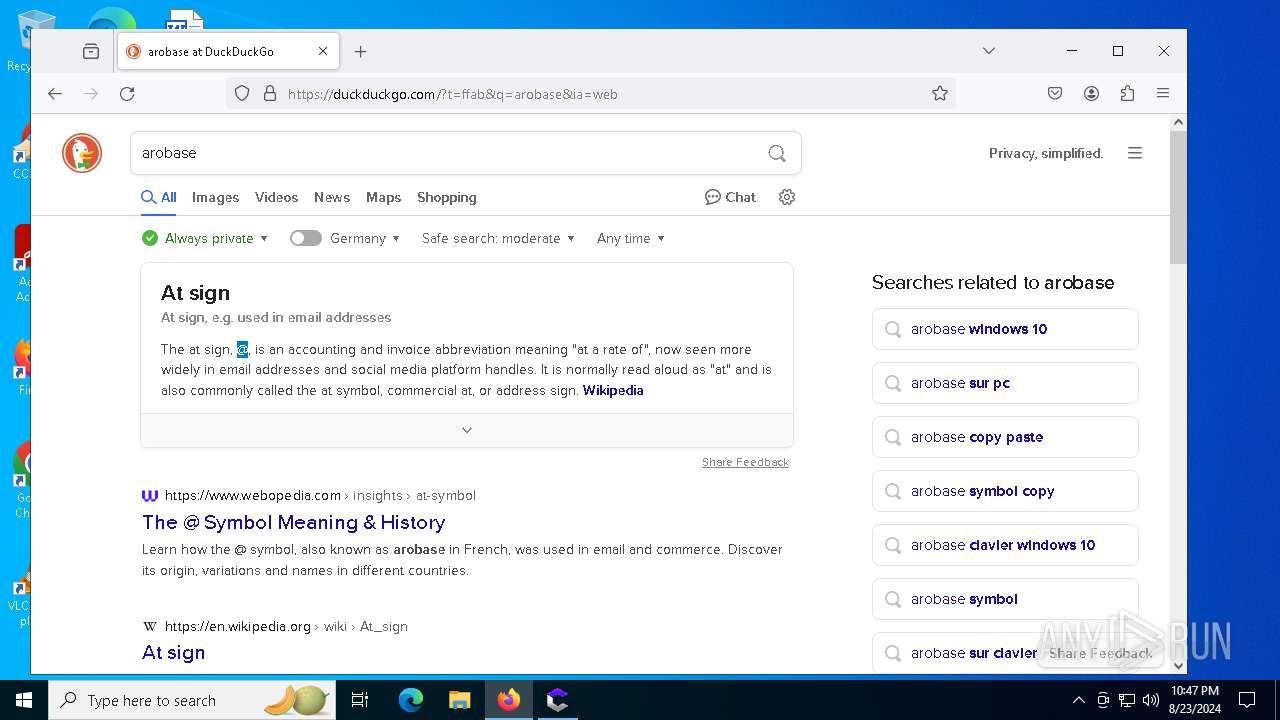Open the Any time filter dropdown
1280x720 pixels.
click(x=631, y=238)
